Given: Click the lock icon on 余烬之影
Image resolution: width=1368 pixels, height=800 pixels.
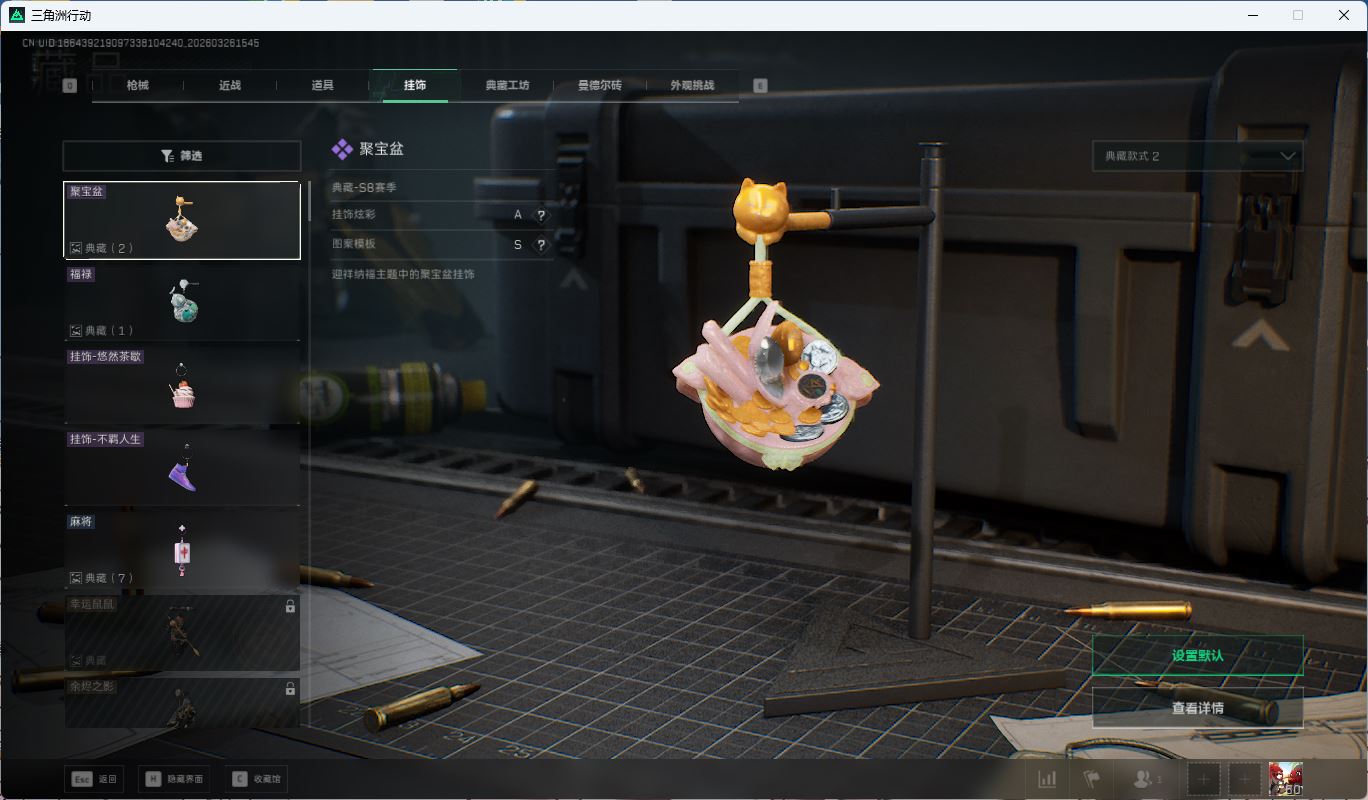Looking at the screenshot, I should [x=290, y=689].
